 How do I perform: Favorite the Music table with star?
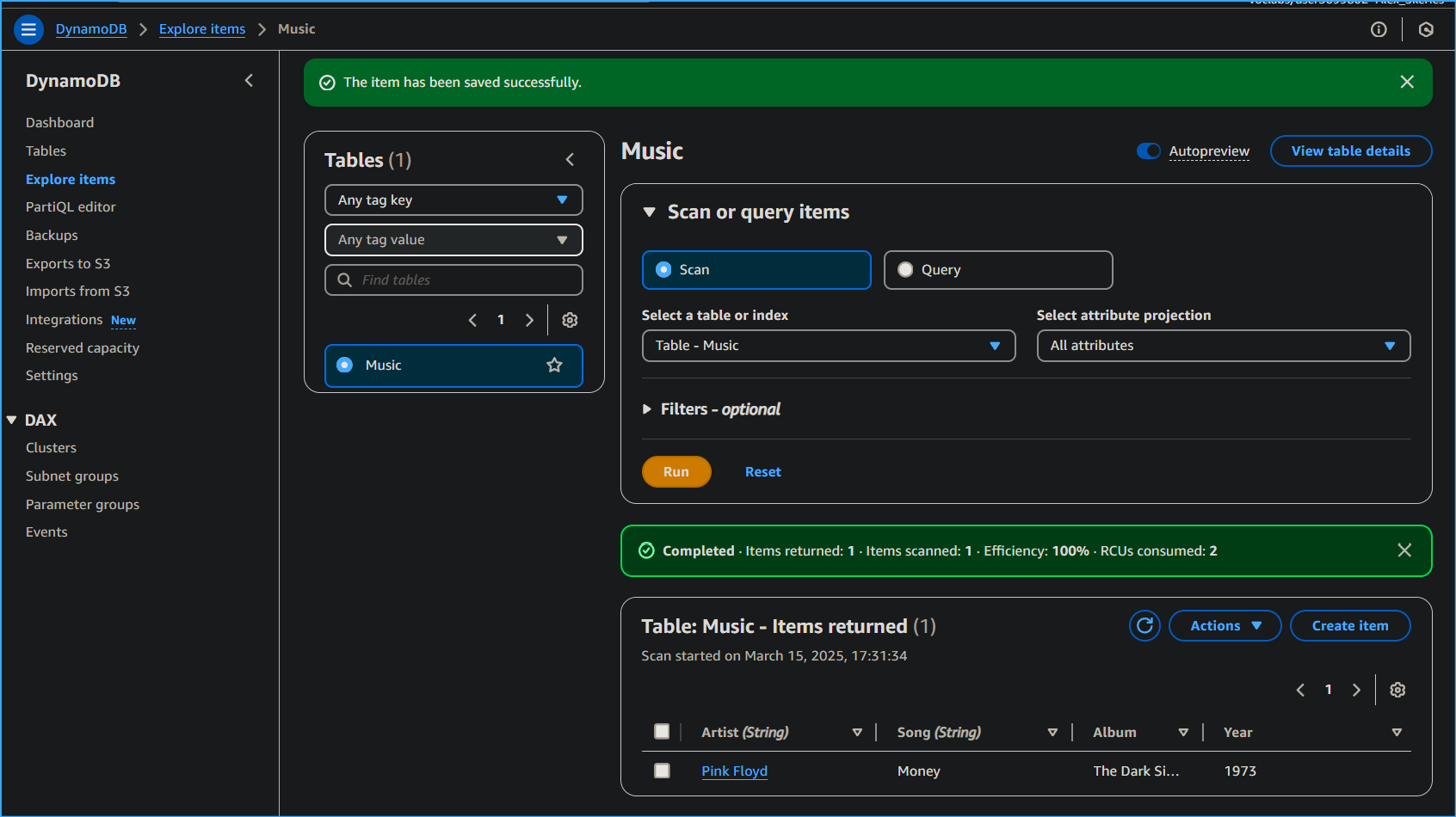point(554,365)
